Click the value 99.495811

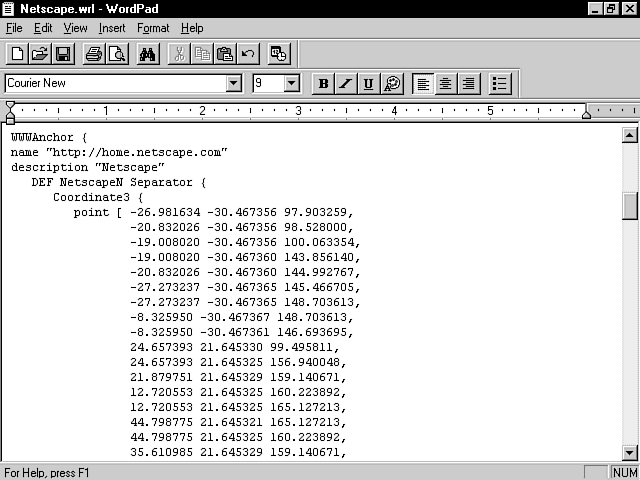[x=301, y=347]
